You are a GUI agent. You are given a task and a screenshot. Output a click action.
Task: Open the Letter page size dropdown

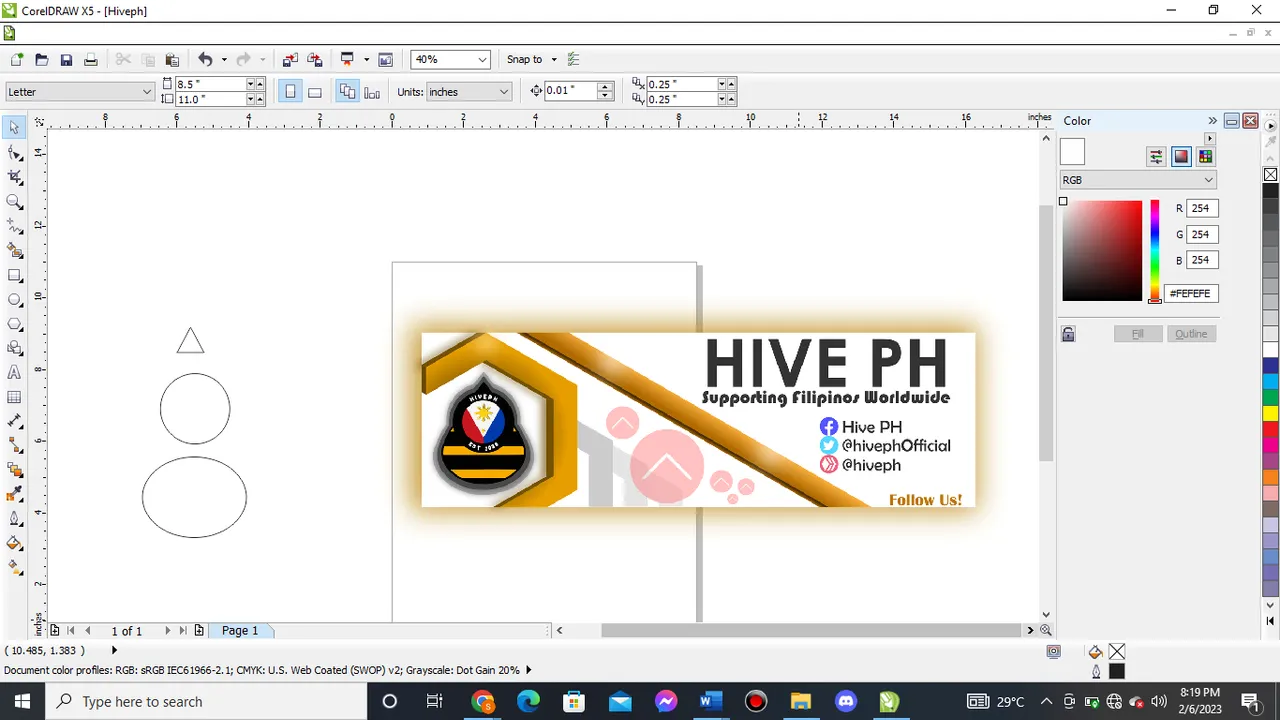pos(147,92)
